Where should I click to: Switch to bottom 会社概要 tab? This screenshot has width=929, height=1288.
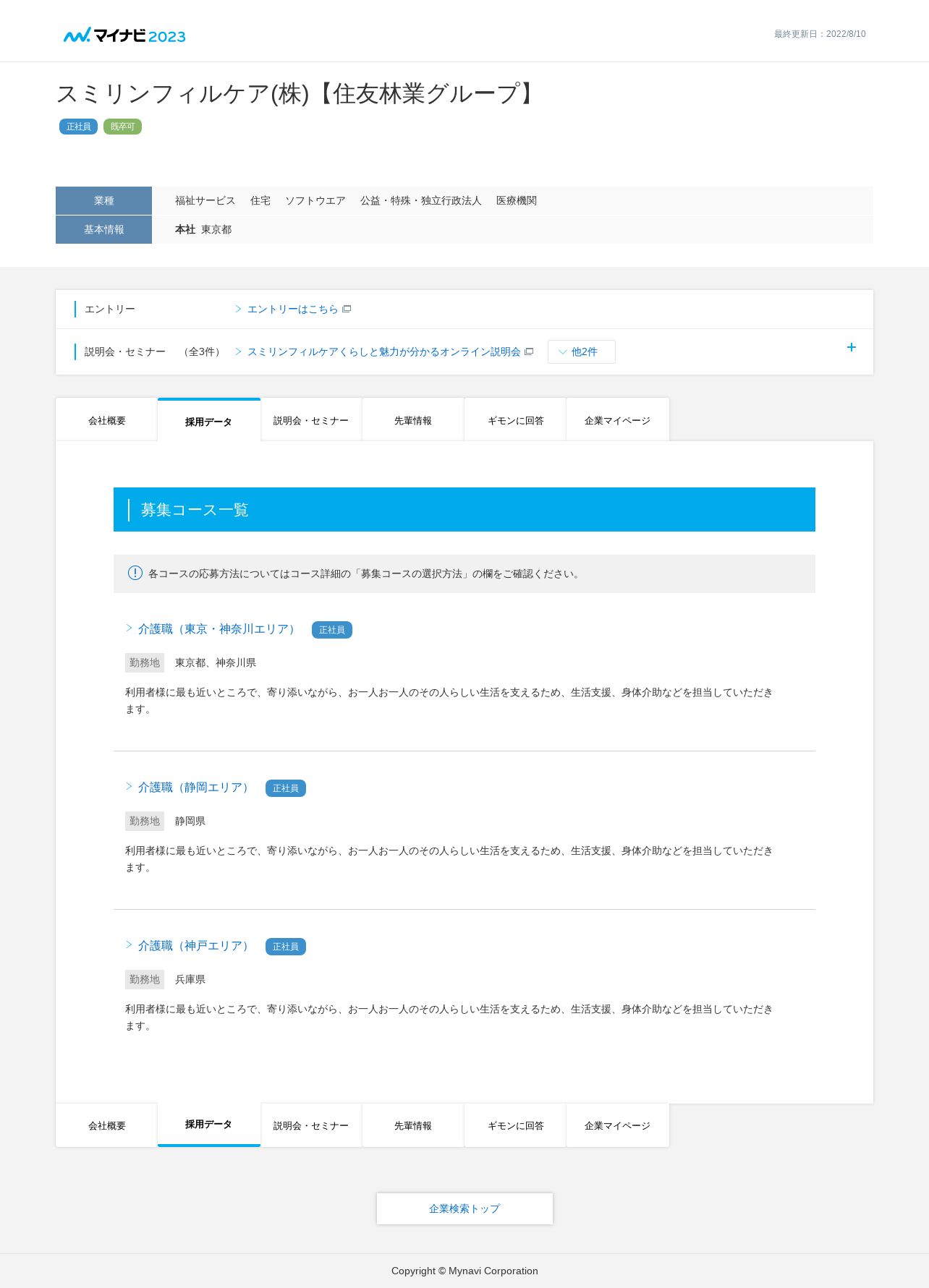[106, 1125]
